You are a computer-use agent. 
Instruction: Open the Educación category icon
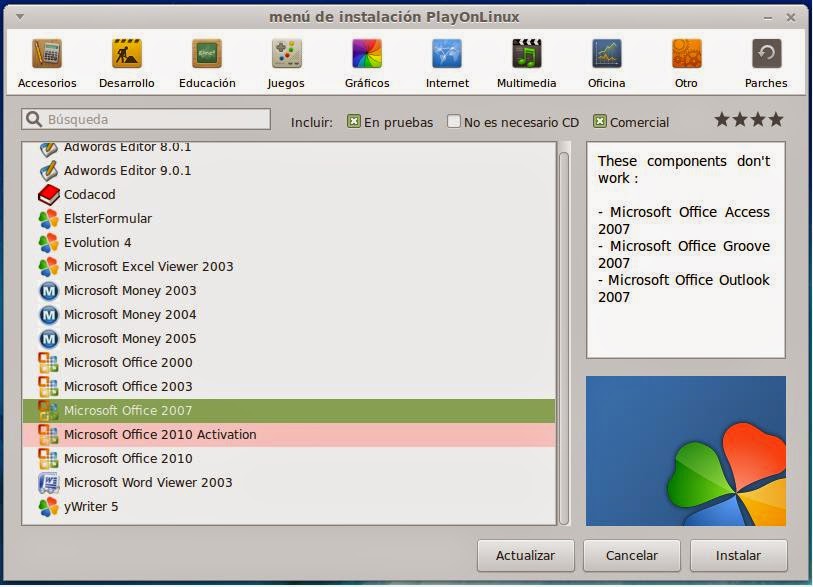pos(207,53)
